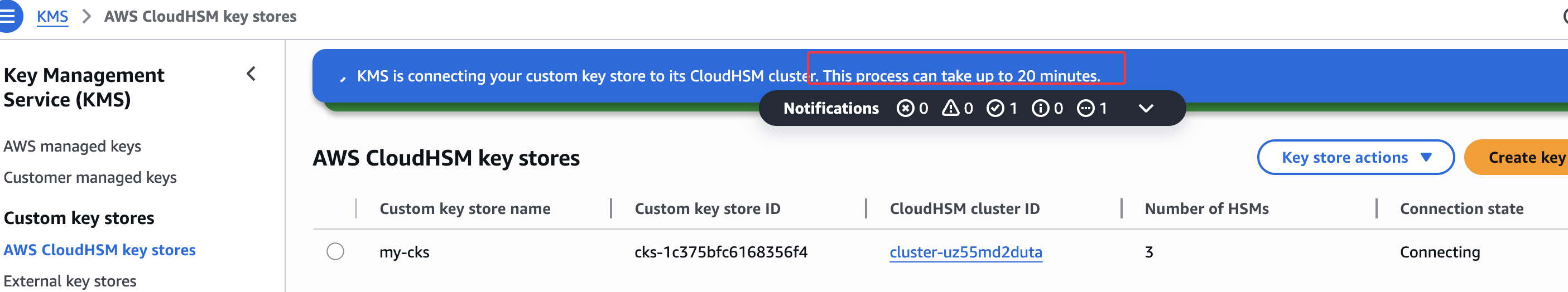Viewport: 1568px width, 292px height.
Task: Click the error notifications count icon
Action: 905,108
